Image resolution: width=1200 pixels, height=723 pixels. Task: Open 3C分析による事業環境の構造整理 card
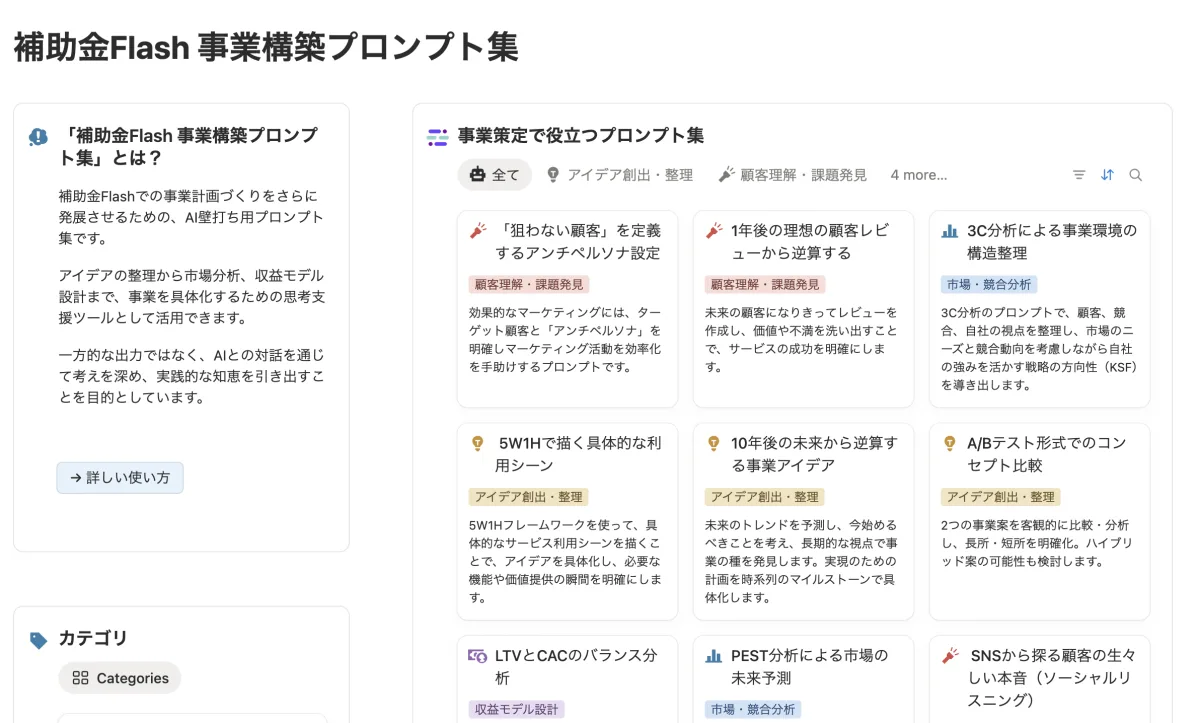(1039, 309)
